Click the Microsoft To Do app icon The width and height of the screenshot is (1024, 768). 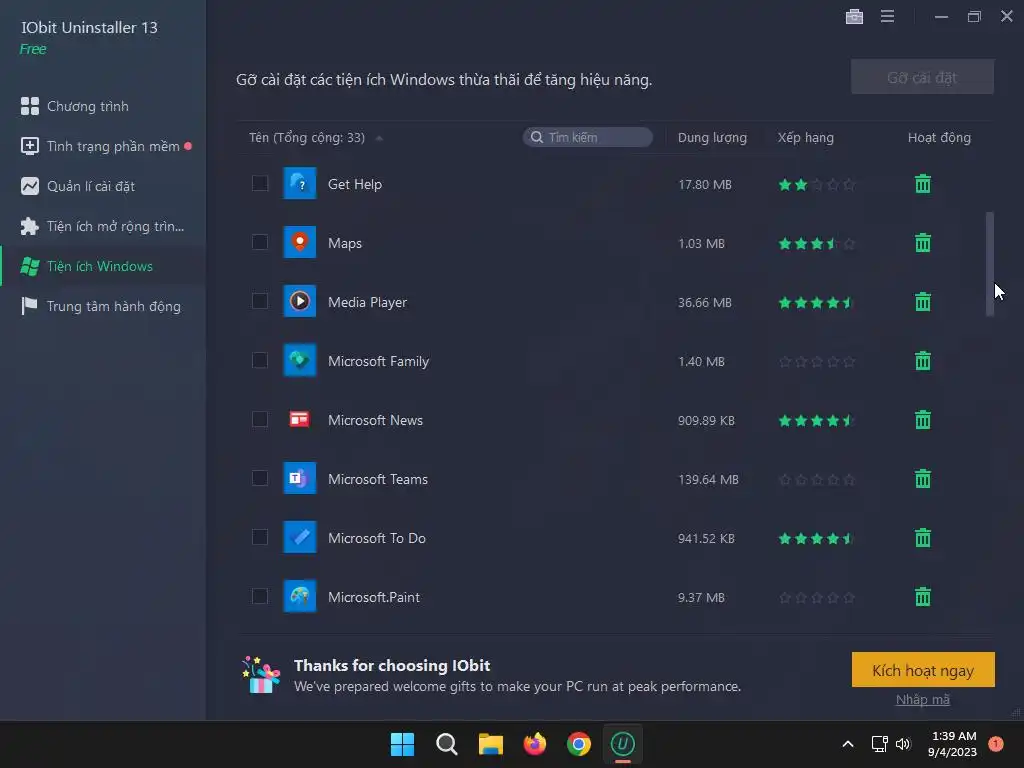[300, 537]
